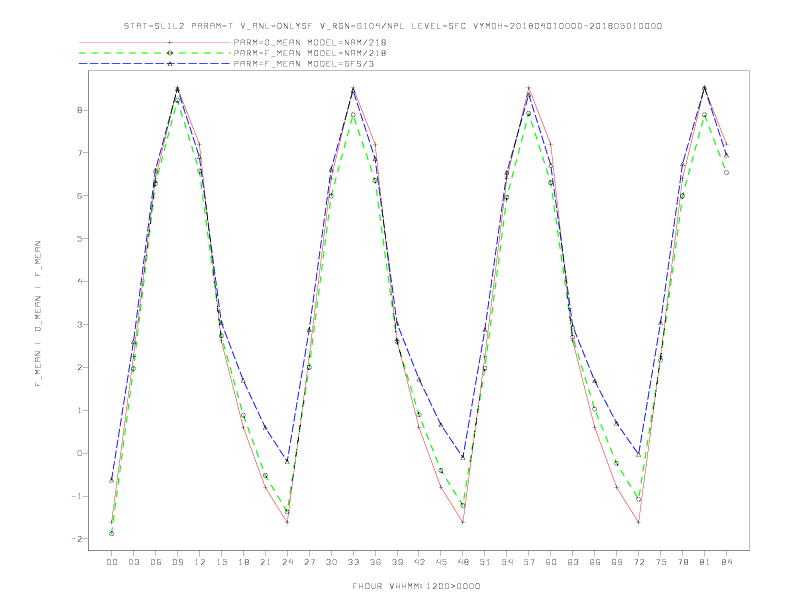Viewport: 792px width, 612px height.
Task: Select legend entry PARM=F_MEAN MODEL=GFS/3
Action: (304, 64)
